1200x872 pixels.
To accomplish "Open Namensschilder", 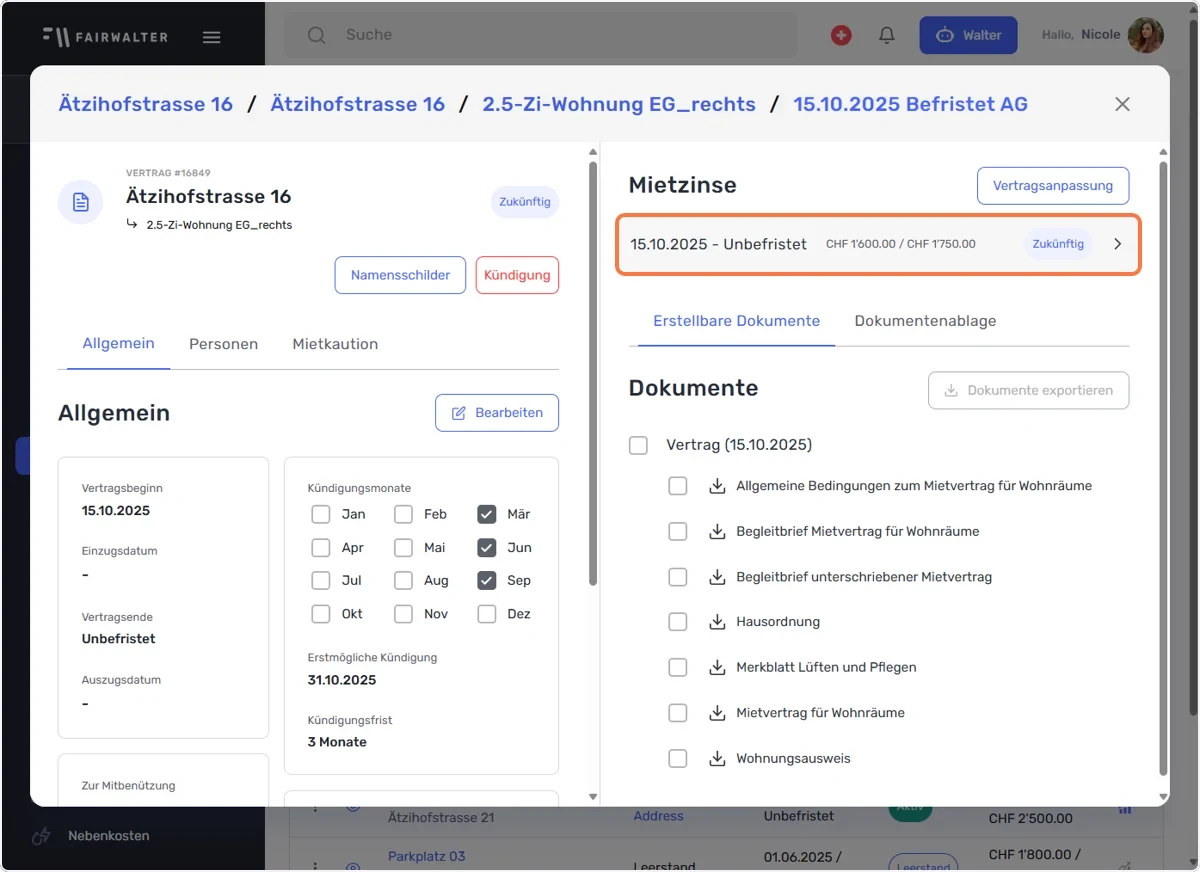I will (400, 275).
